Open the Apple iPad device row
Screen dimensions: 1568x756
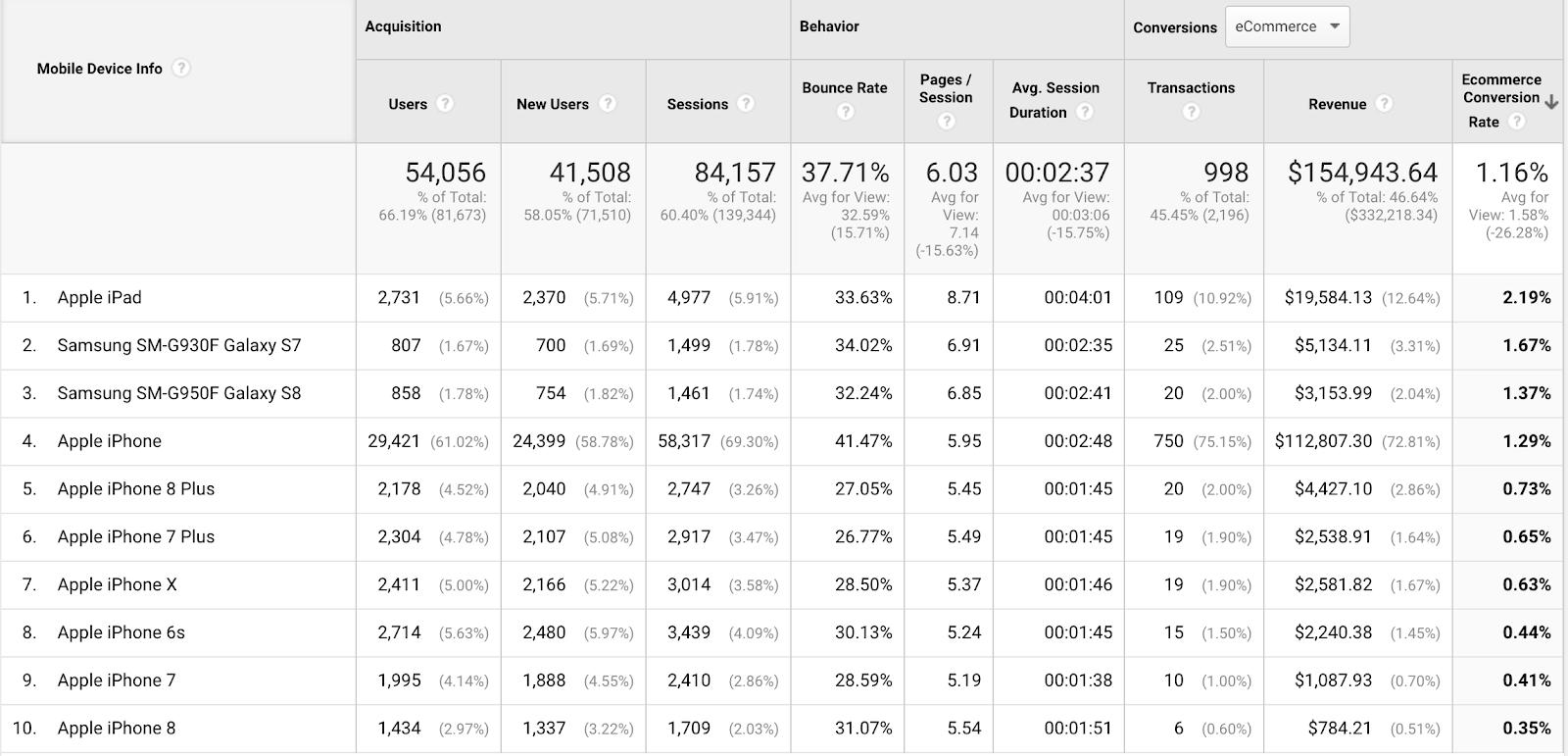coord(100,297)
